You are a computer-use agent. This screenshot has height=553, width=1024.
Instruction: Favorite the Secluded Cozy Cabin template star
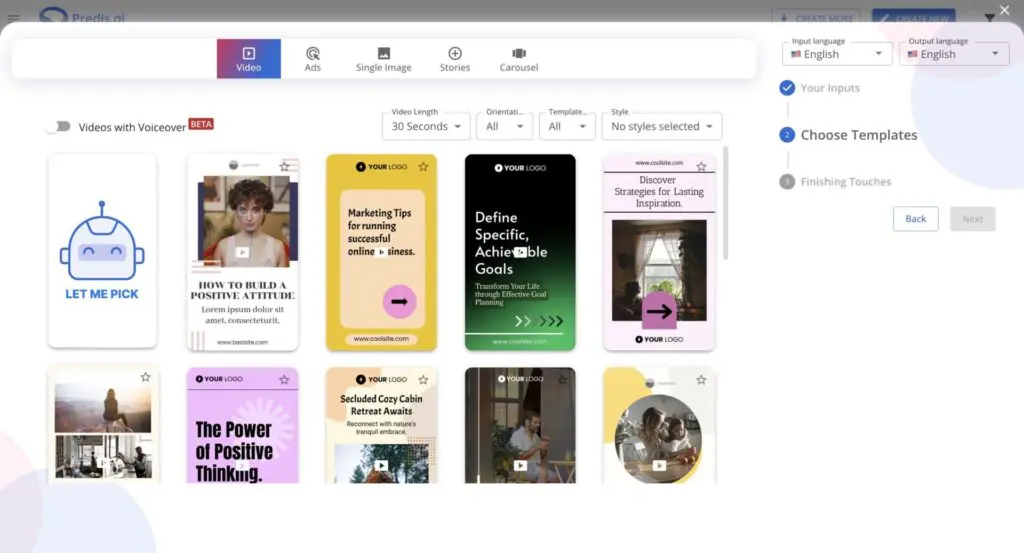click(423, 379)
